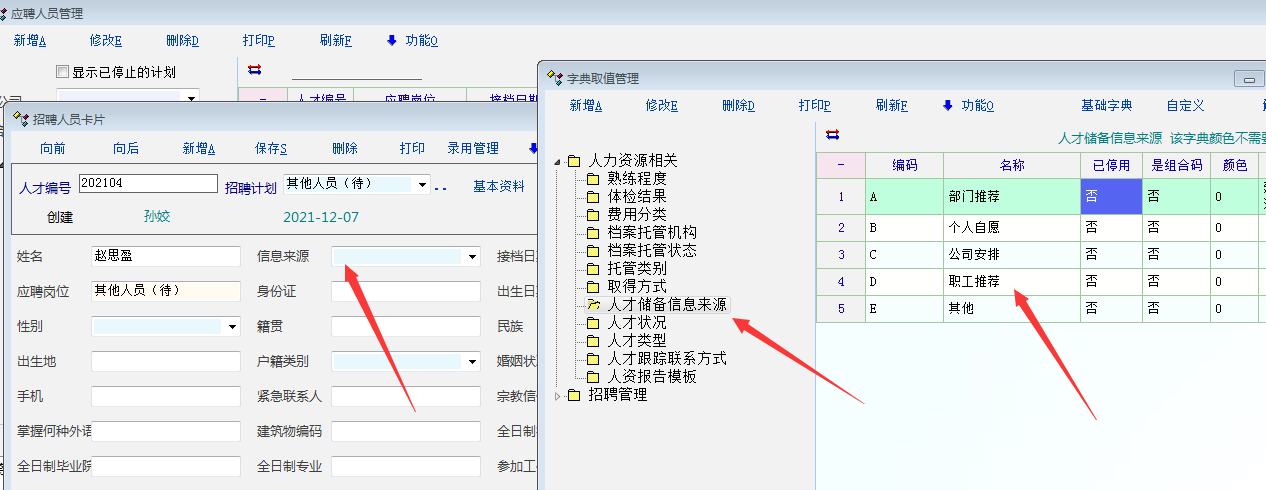Click 自定义 in dictionary management toolbar
The image size is (1266, 490).
click(1185, 105)
